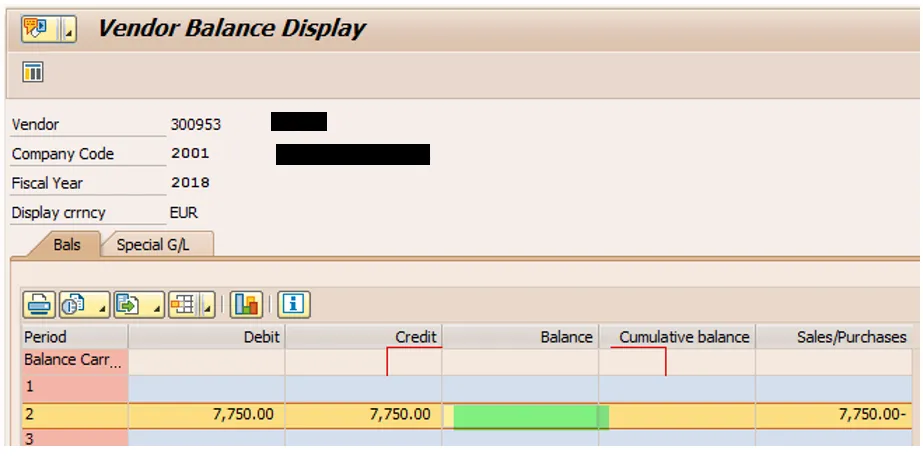This screenshot has height=456, width=923.
Task: Display the bar chart graphic icon
Action: tap(246, 303)
